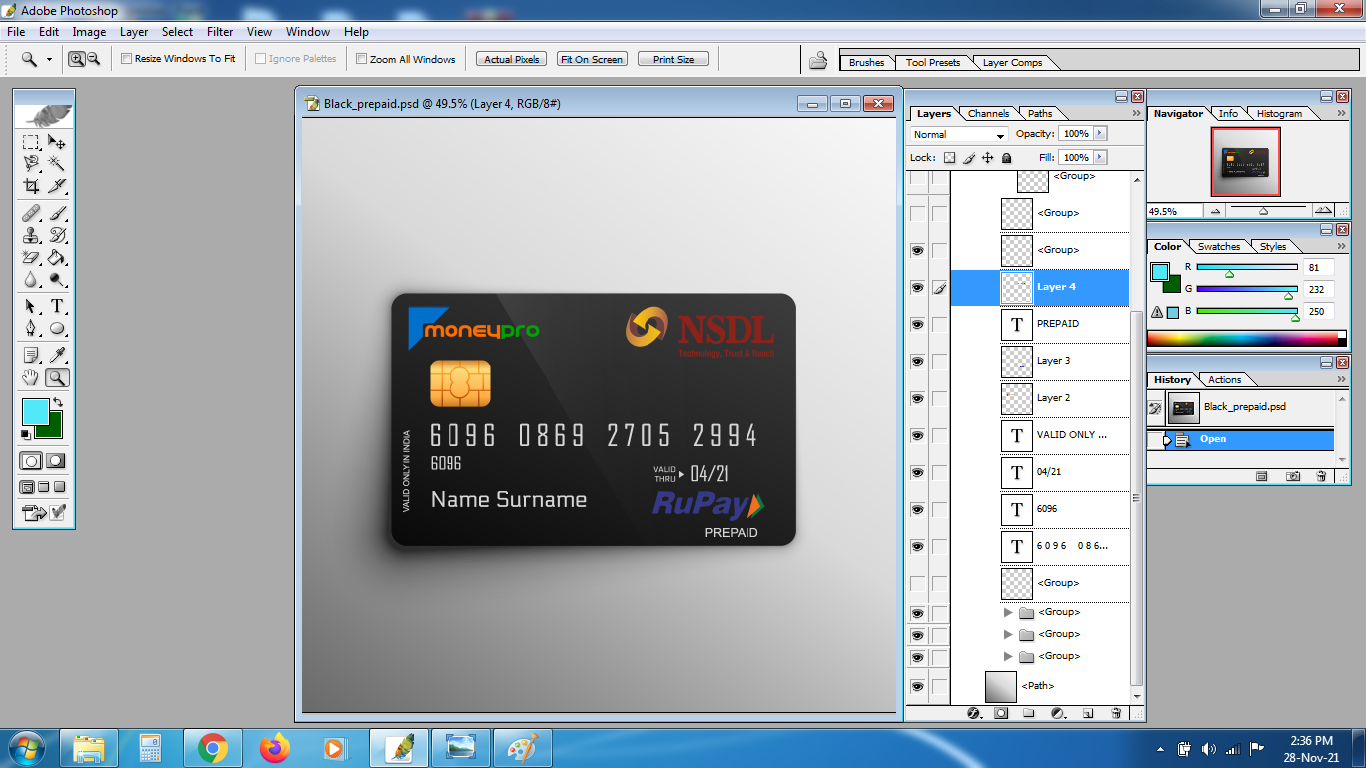Open Google Chrome from the taskbar
This screenshot has height=768, width=1366.
click(212, 748)
